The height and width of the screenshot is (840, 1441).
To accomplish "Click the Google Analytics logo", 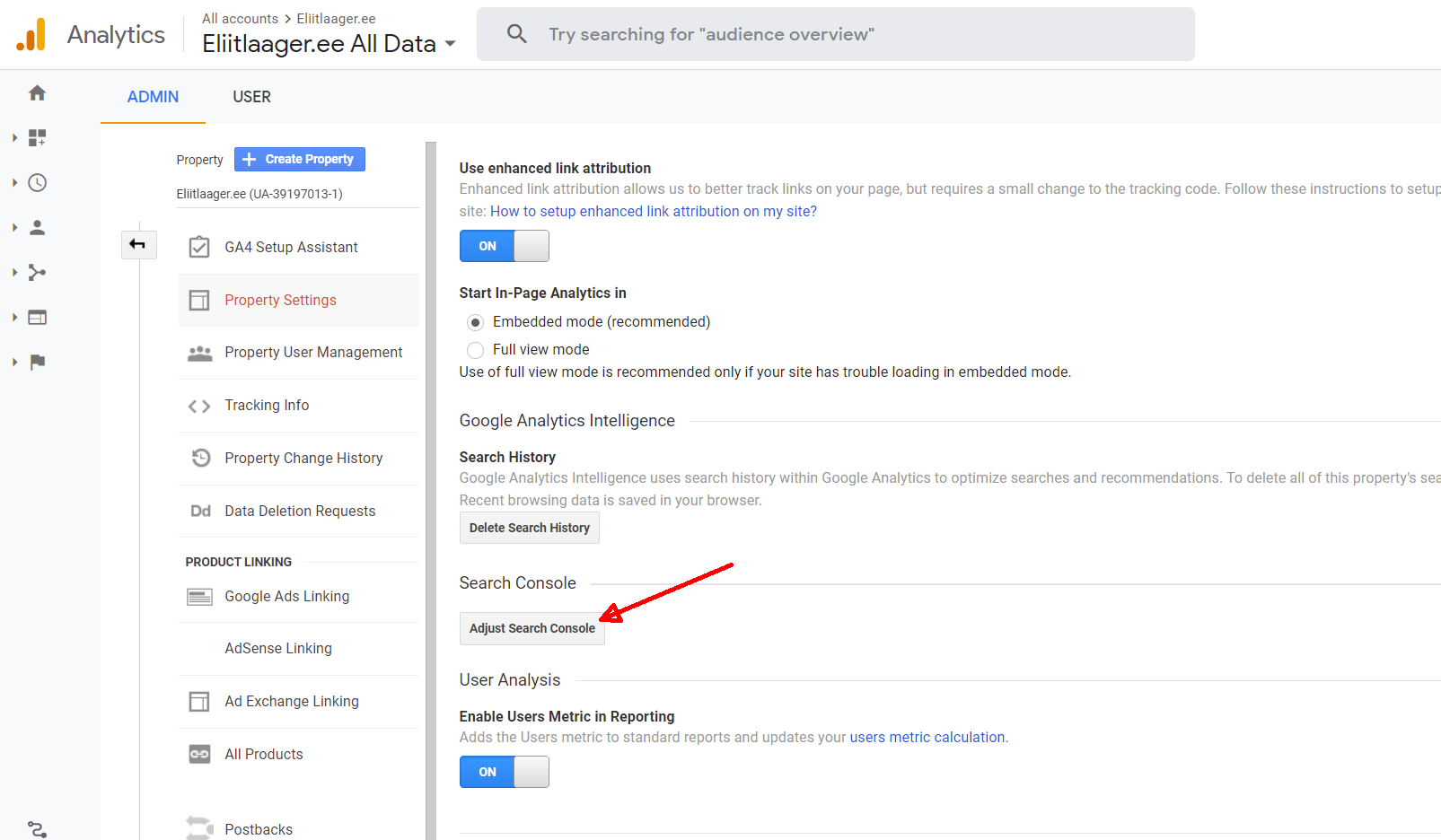I will [x=31, y=35].
